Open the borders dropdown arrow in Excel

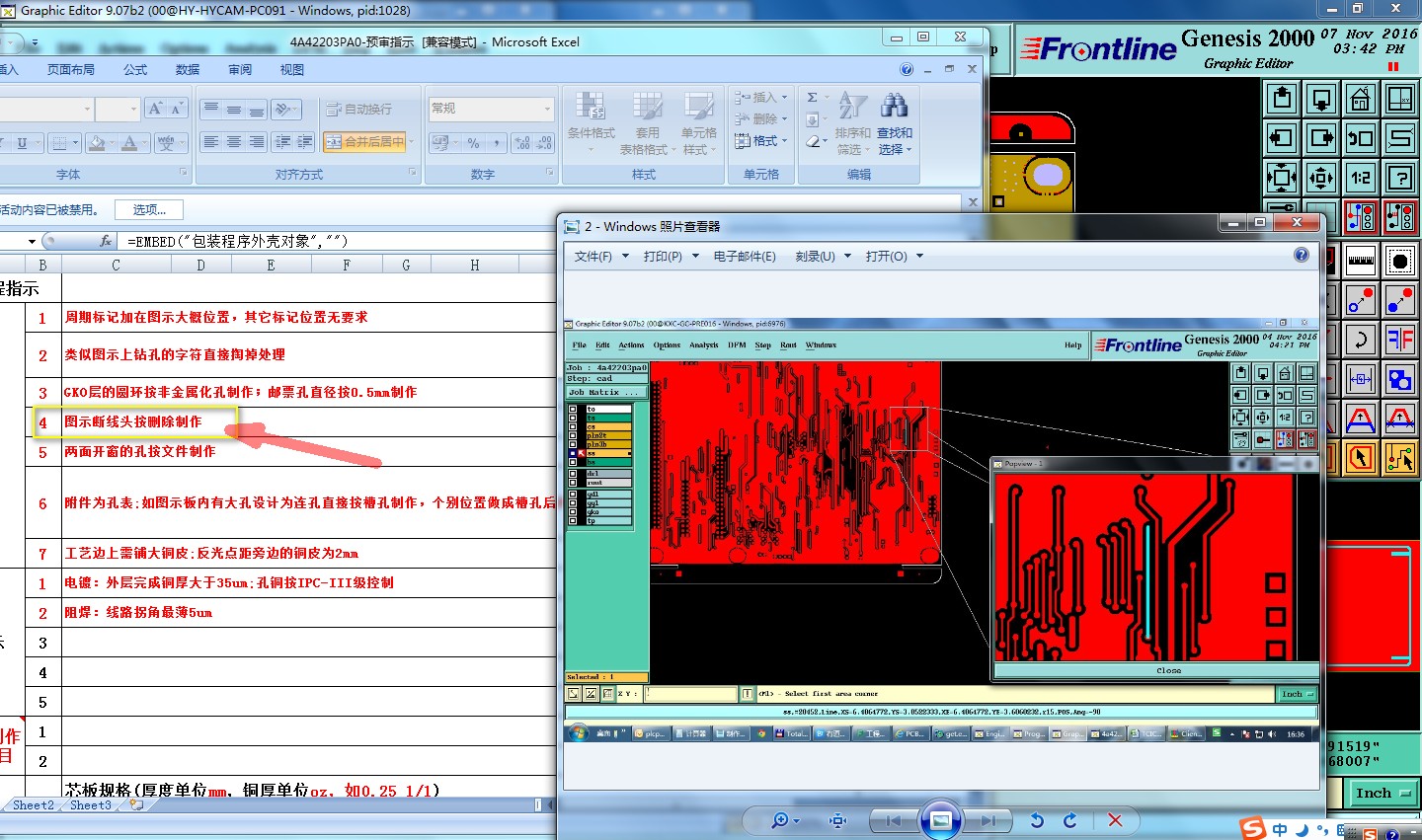[x=76, y=143]
